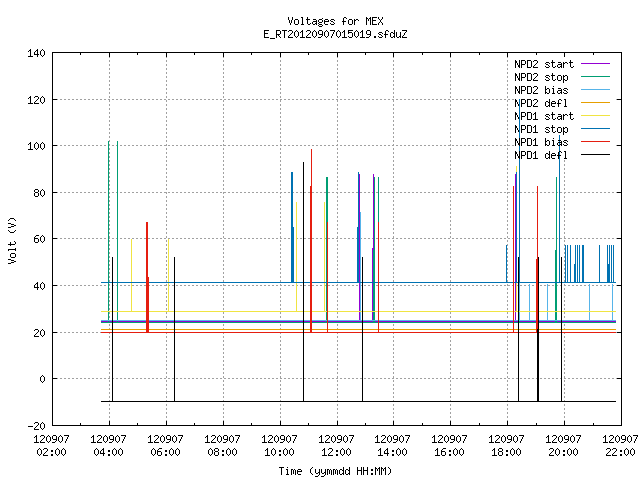Click the x-axis tick label 120907 20:00

pyautogui.click(x=563, y=446)
